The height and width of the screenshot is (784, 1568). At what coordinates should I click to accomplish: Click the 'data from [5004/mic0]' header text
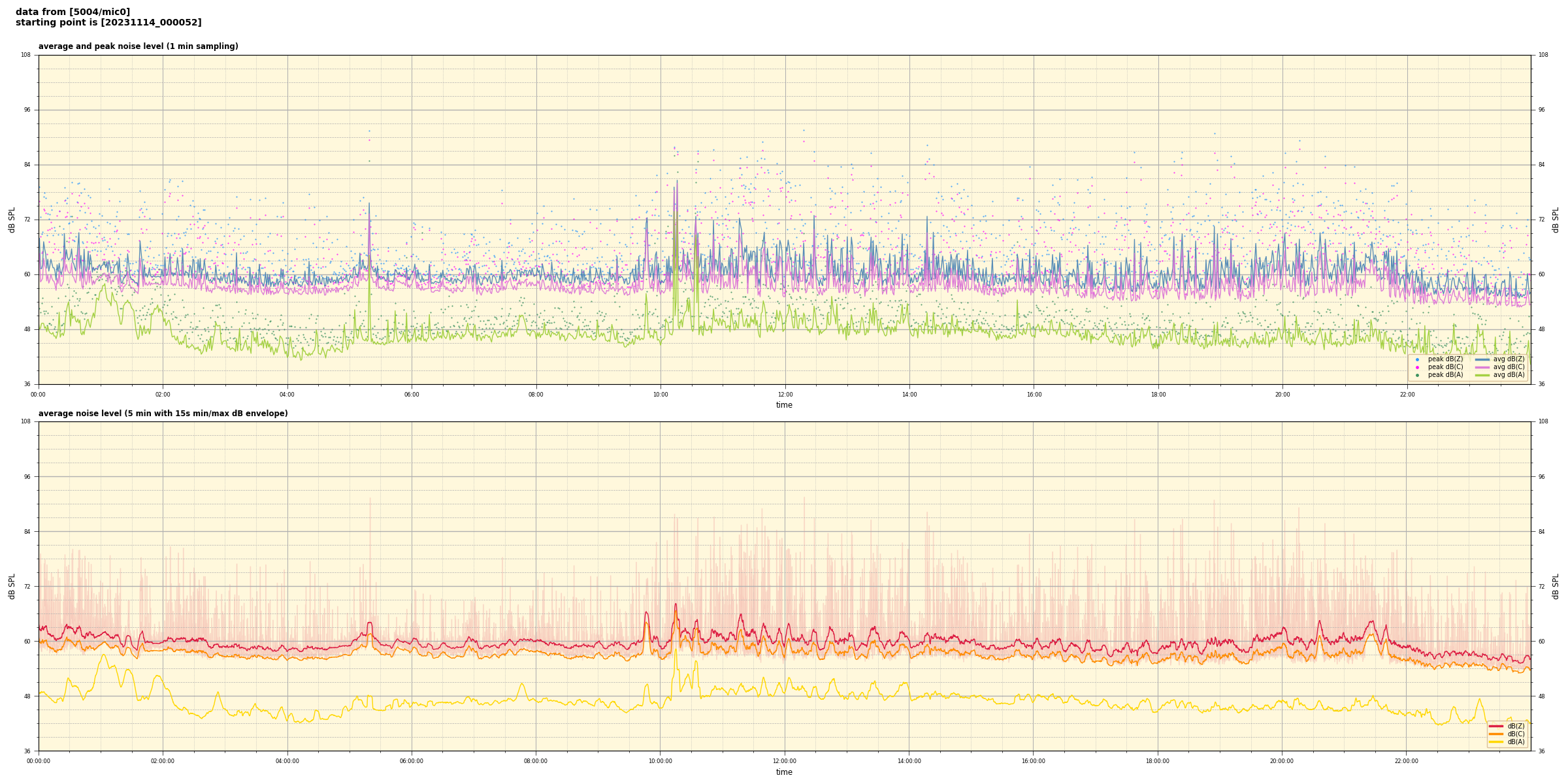[x=73, y=12]
